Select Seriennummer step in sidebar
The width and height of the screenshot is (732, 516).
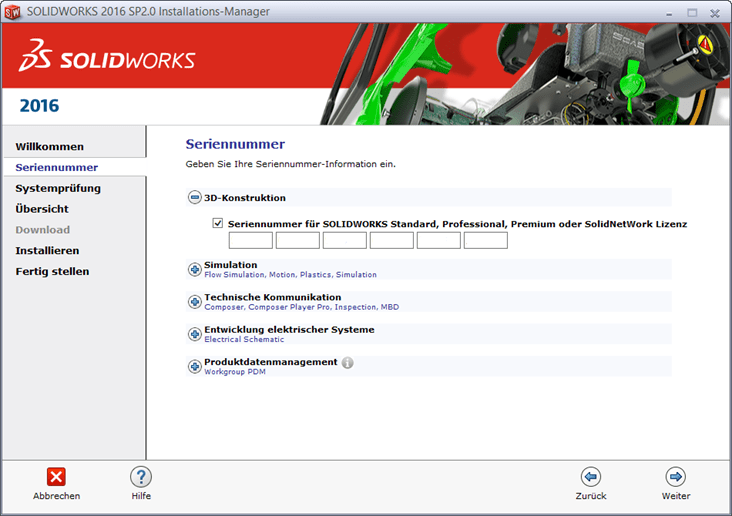[x=56, y=167]
